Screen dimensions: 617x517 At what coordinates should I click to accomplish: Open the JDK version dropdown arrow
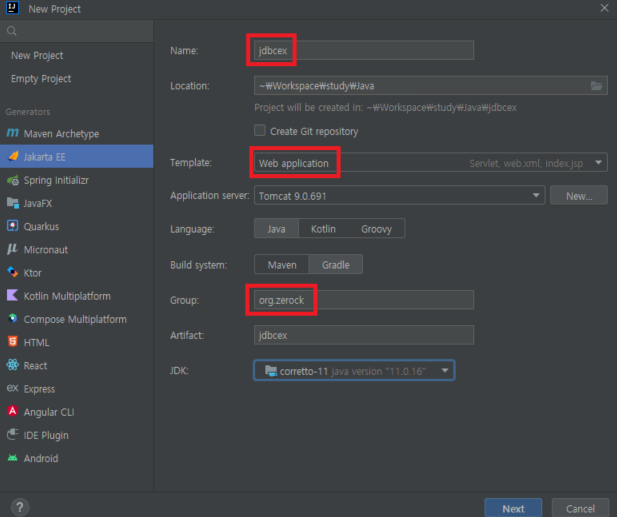(x=445, y=370)
